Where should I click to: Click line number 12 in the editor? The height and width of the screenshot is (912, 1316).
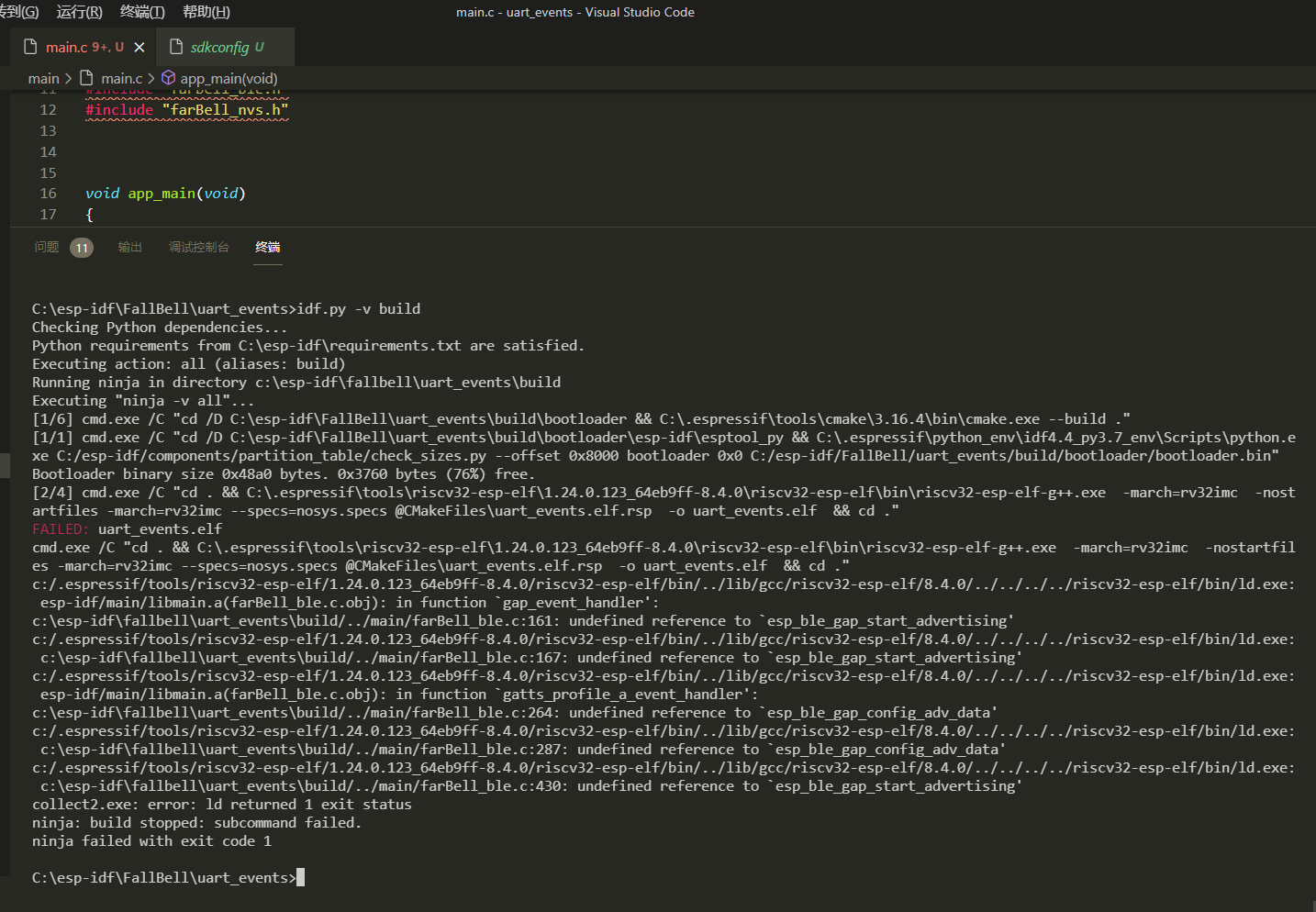click(x=48, y=110)
